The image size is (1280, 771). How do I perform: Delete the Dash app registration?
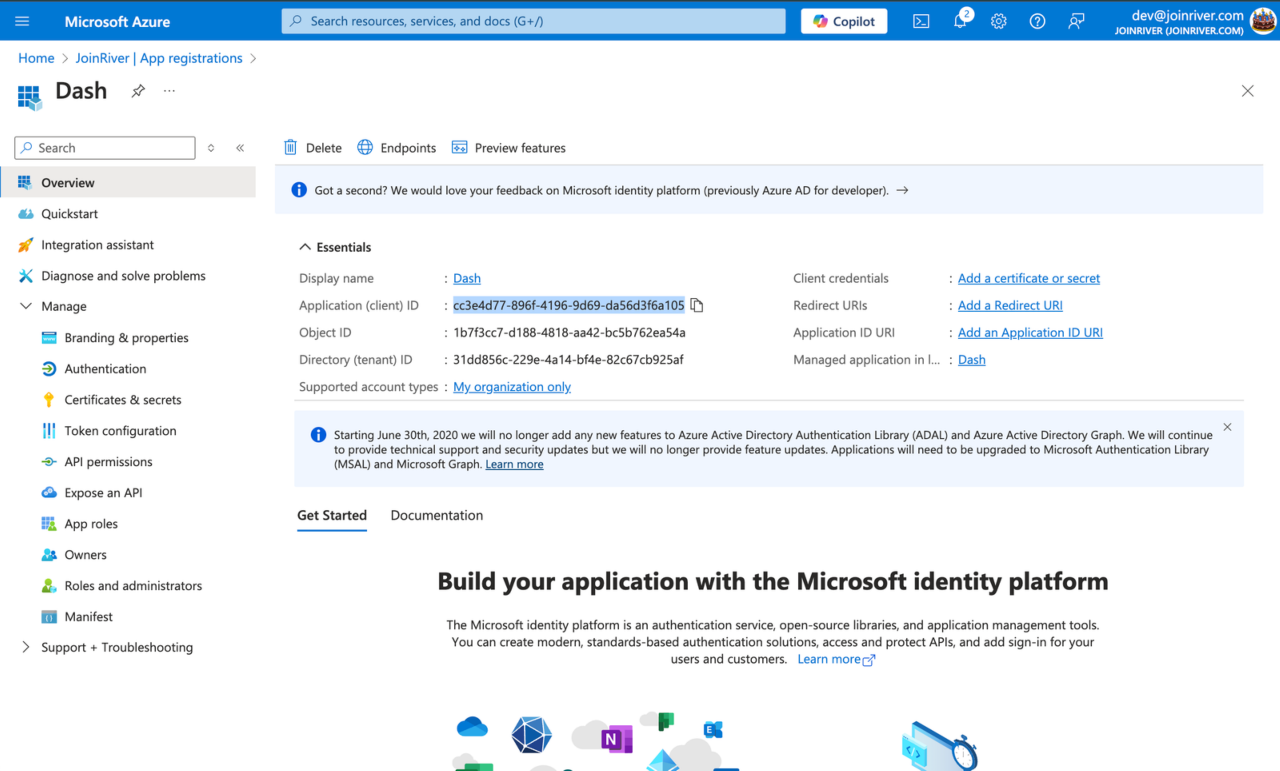click(312, 147)
